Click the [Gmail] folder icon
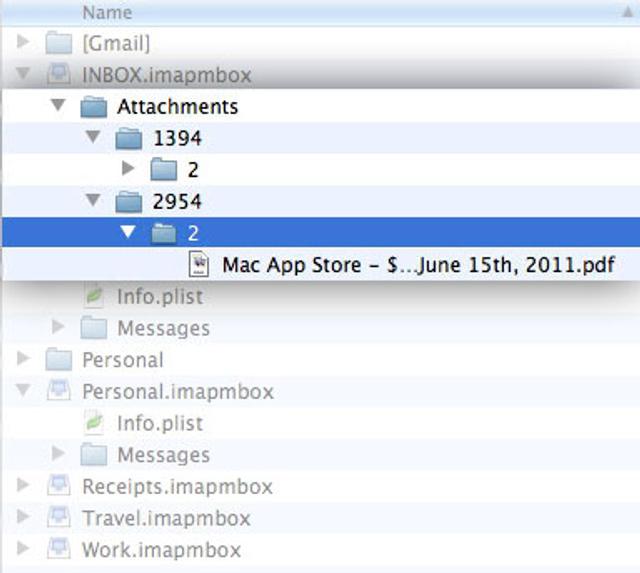The height and width of the screenshot is (573, 640). click(59, 42)
